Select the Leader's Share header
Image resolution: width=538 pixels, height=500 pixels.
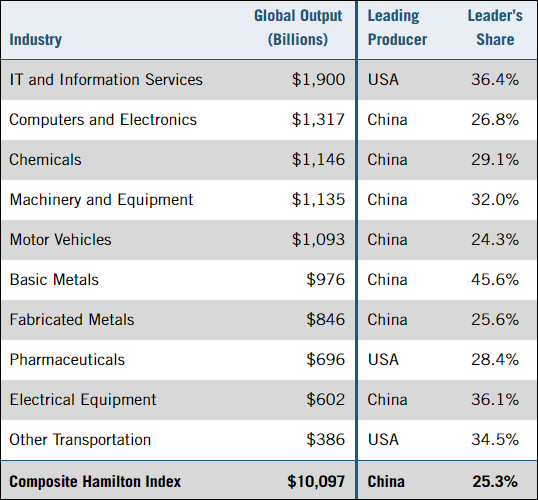click(x=495, y=27)
